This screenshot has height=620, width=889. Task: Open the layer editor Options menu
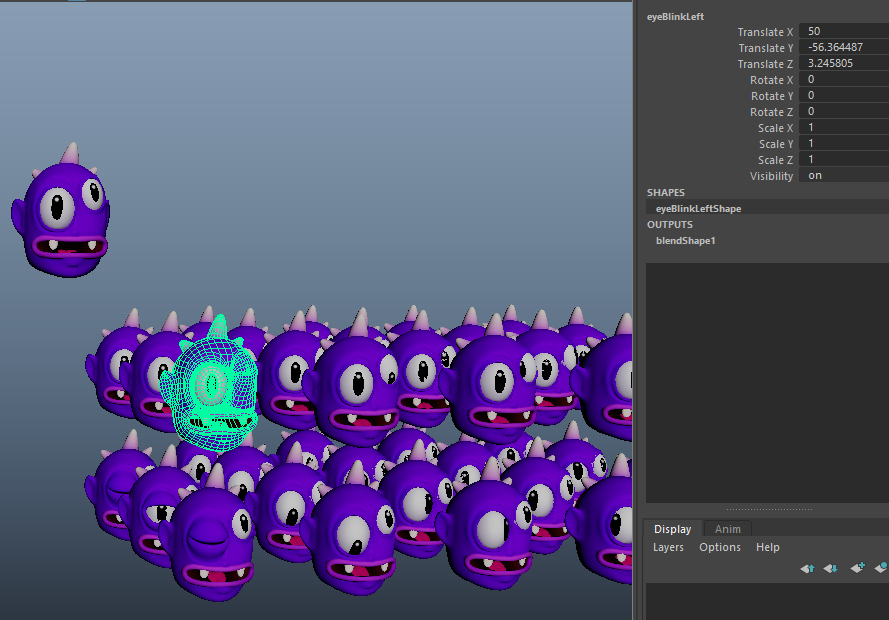tap(720, 547)
